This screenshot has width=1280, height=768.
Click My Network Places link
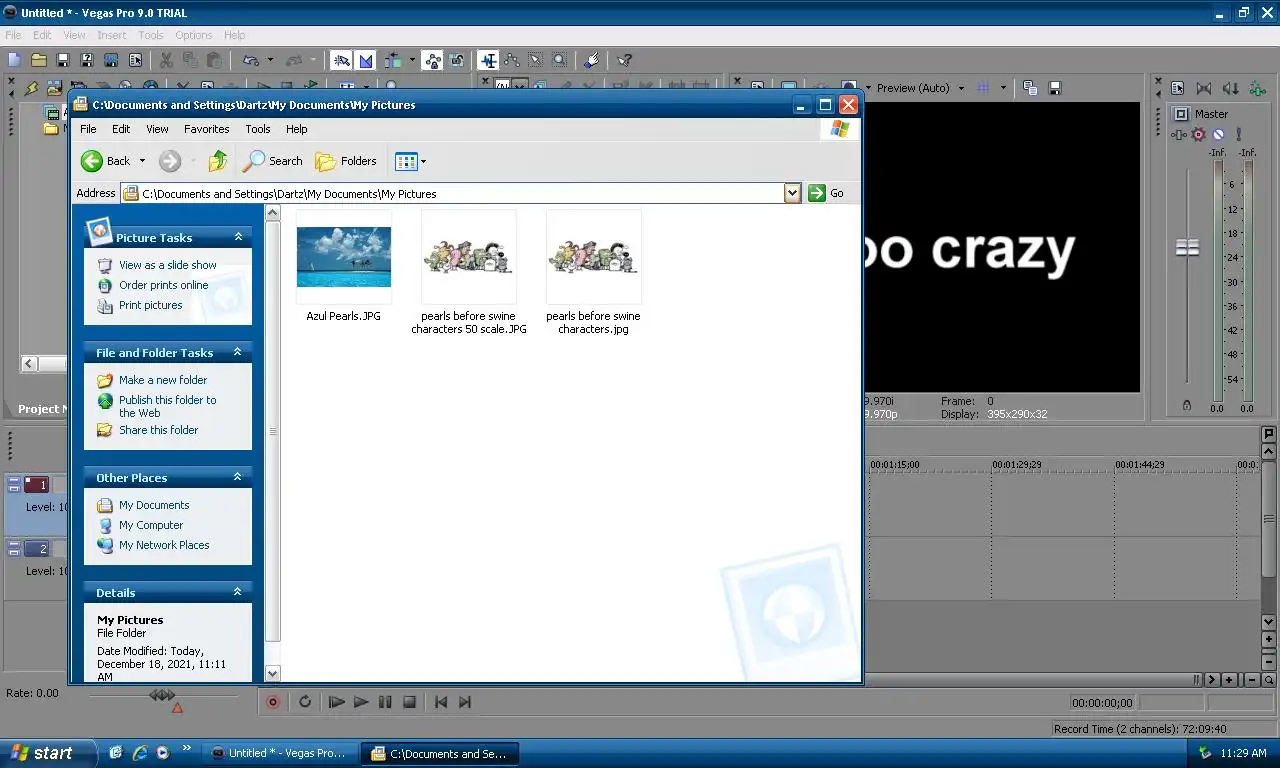pos(164,545)
